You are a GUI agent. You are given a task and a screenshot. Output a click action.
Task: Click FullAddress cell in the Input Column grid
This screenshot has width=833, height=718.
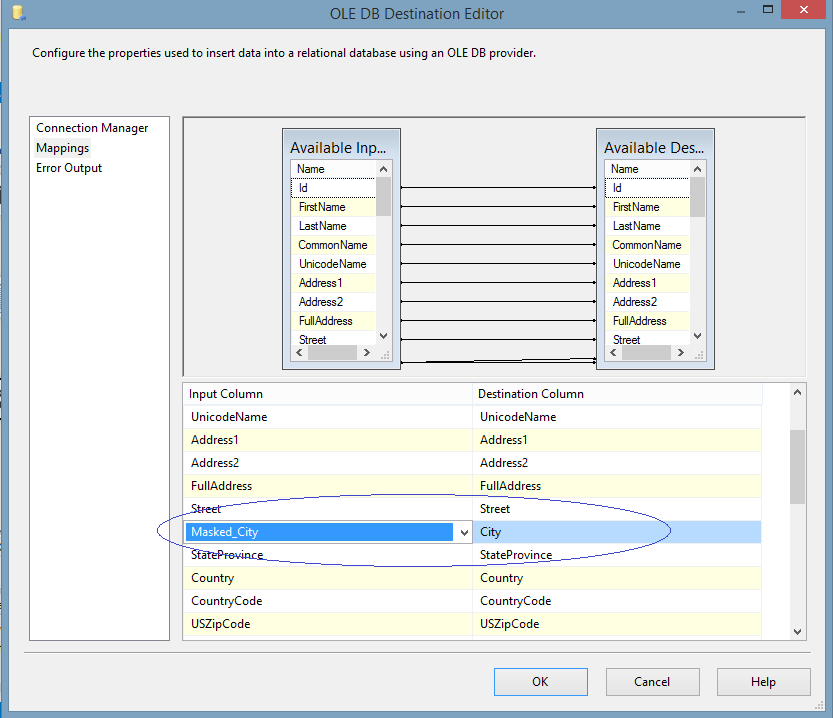coord(328,486)
